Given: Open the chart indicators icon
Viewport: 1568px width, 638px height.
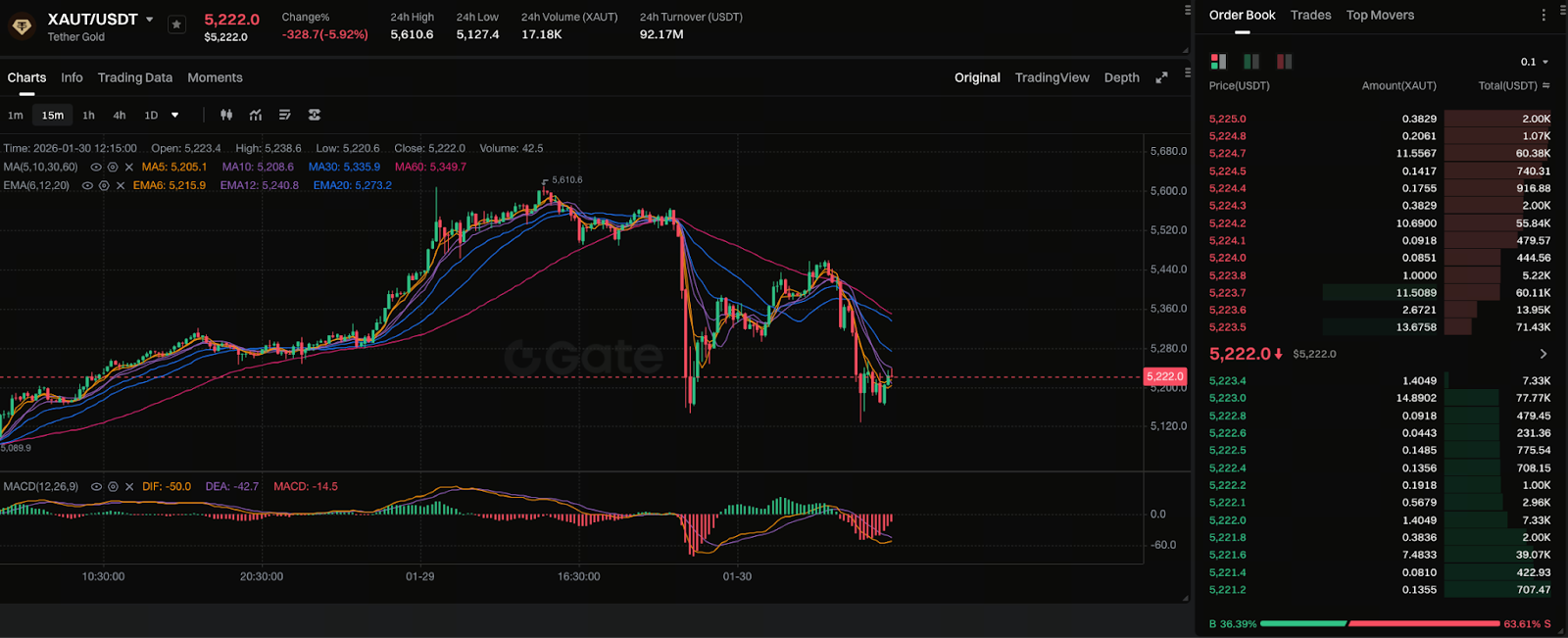Looking at the screenshot, I should (256, 115).
